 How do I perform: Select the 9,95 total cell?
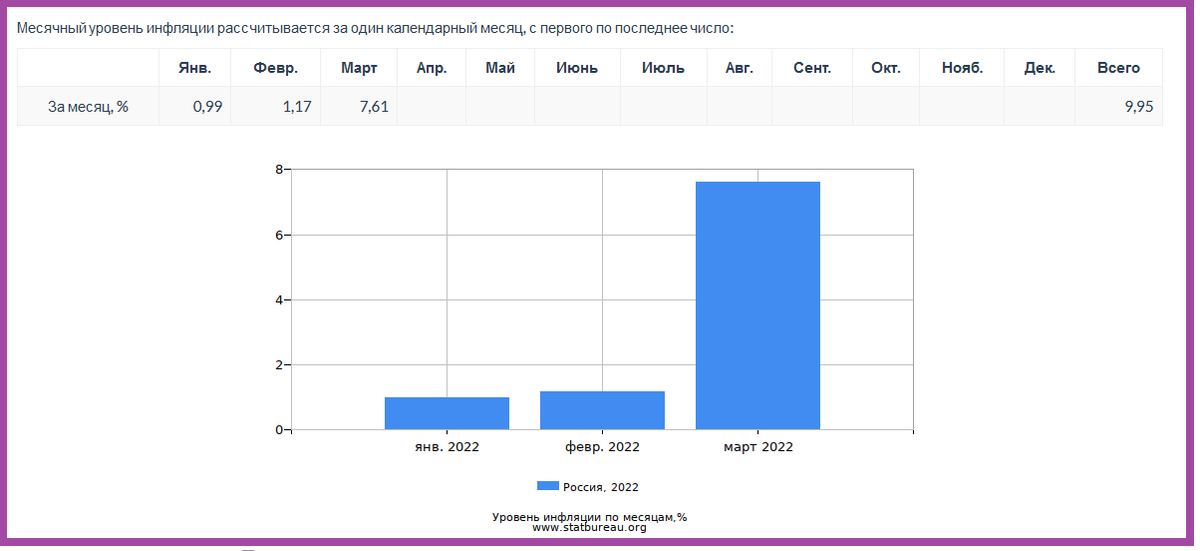pos(1119,106)
